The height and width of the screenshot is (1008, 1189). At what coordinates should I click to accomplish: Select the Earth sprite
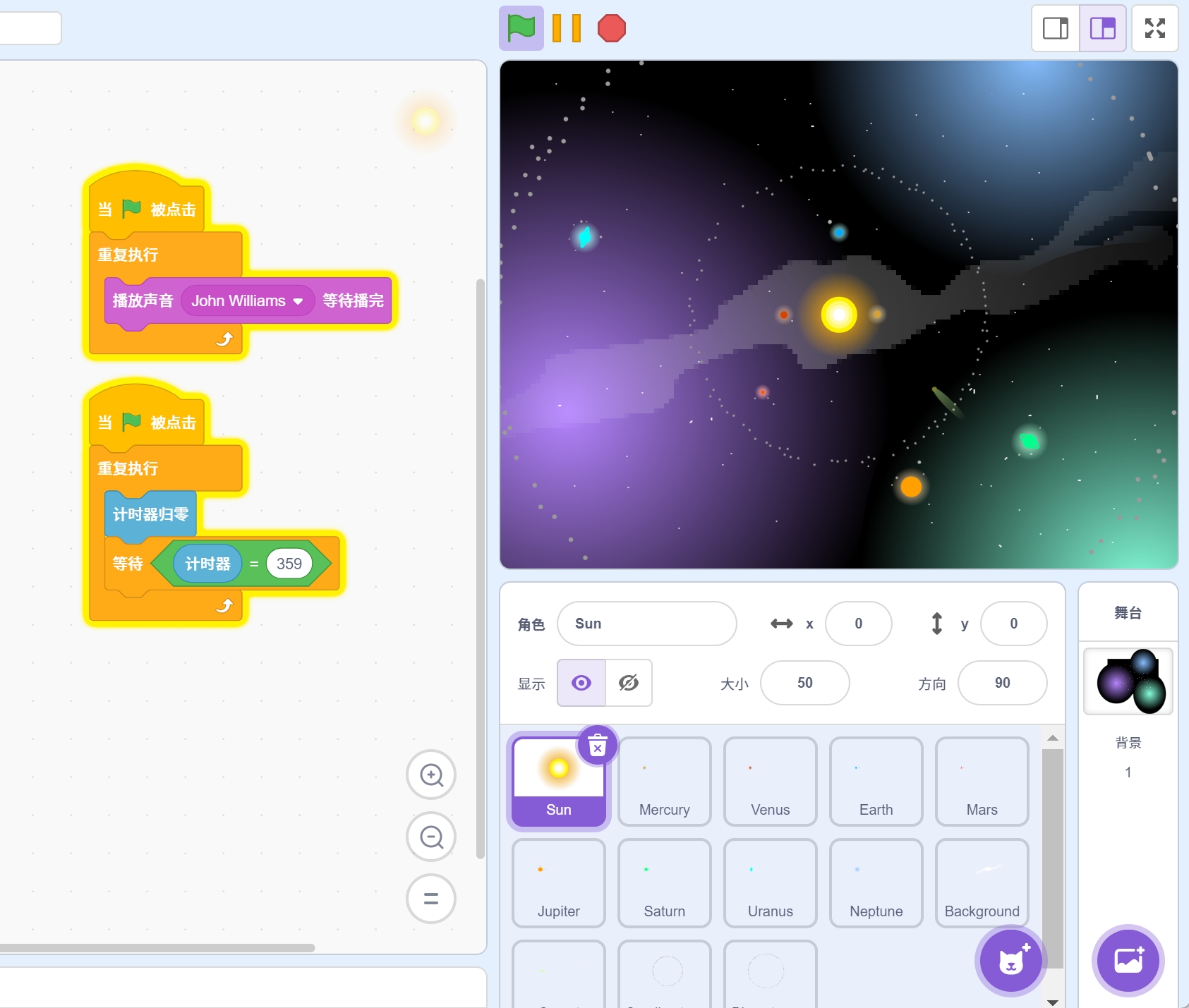coord(876,782)
